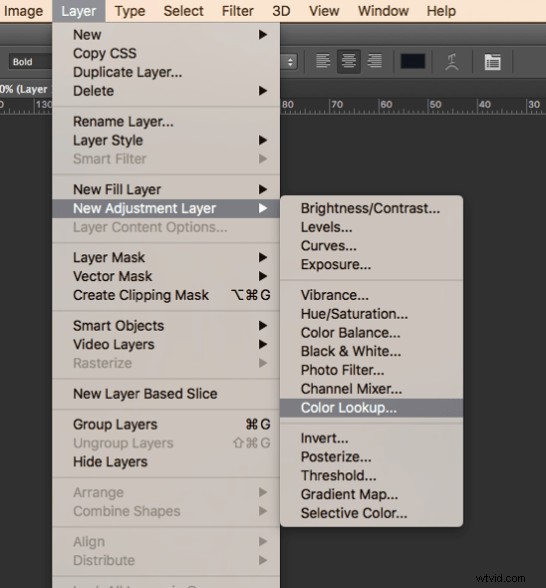Open the Select menu
This screenshot has width=546, height=588.
(x=183, y=11)
